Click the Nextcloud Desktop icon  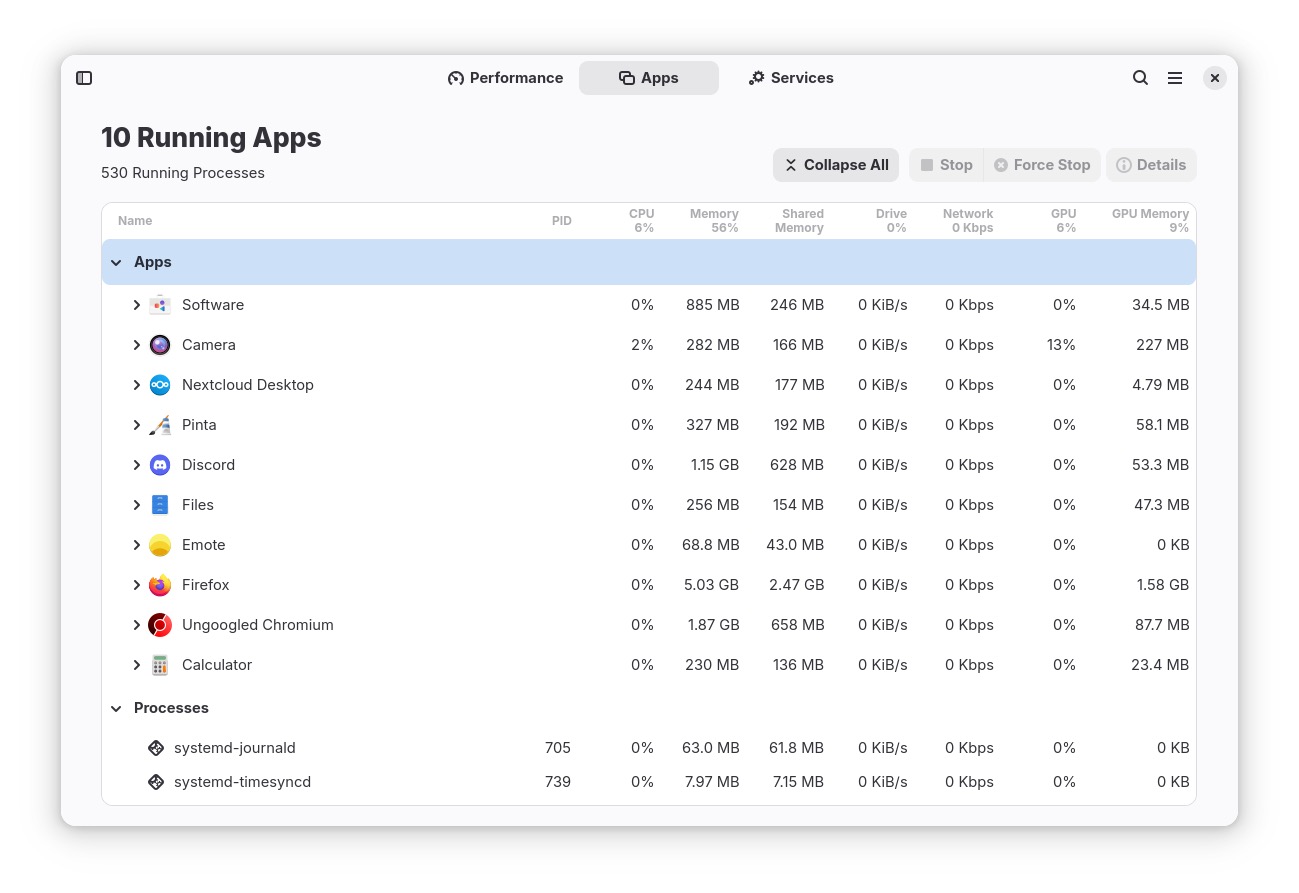160,385
